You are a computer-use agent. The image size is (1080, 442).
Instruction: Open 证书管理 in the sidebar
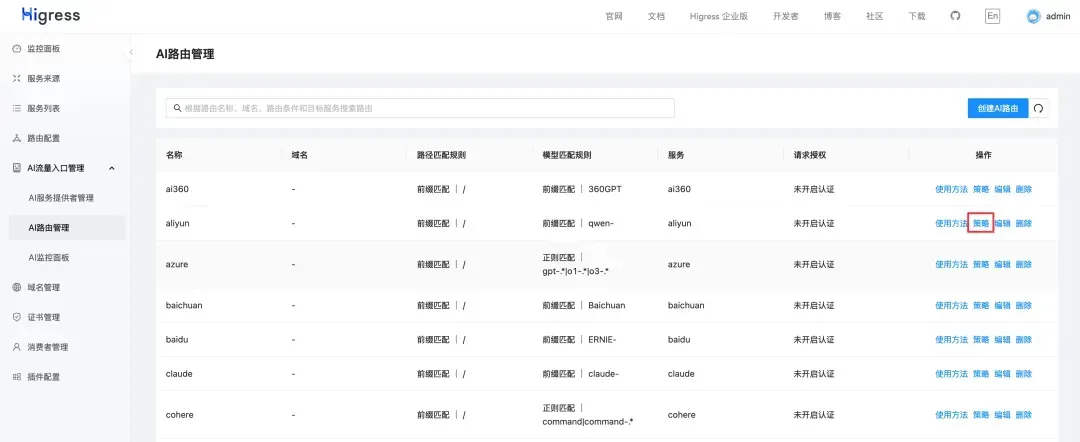tap(43, 317)
